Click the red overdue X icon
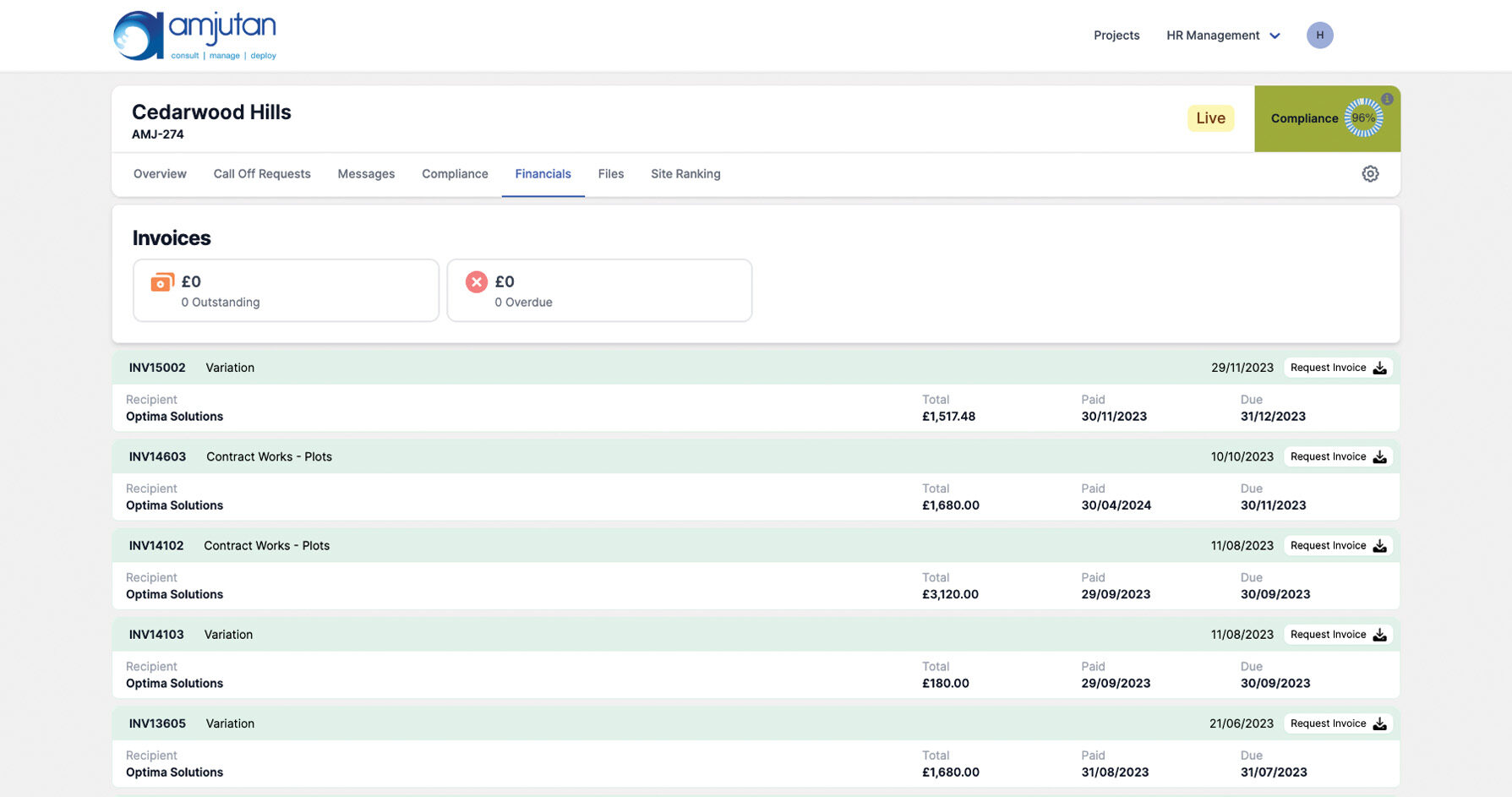1512x797 pixels. (x=477, y=282)
